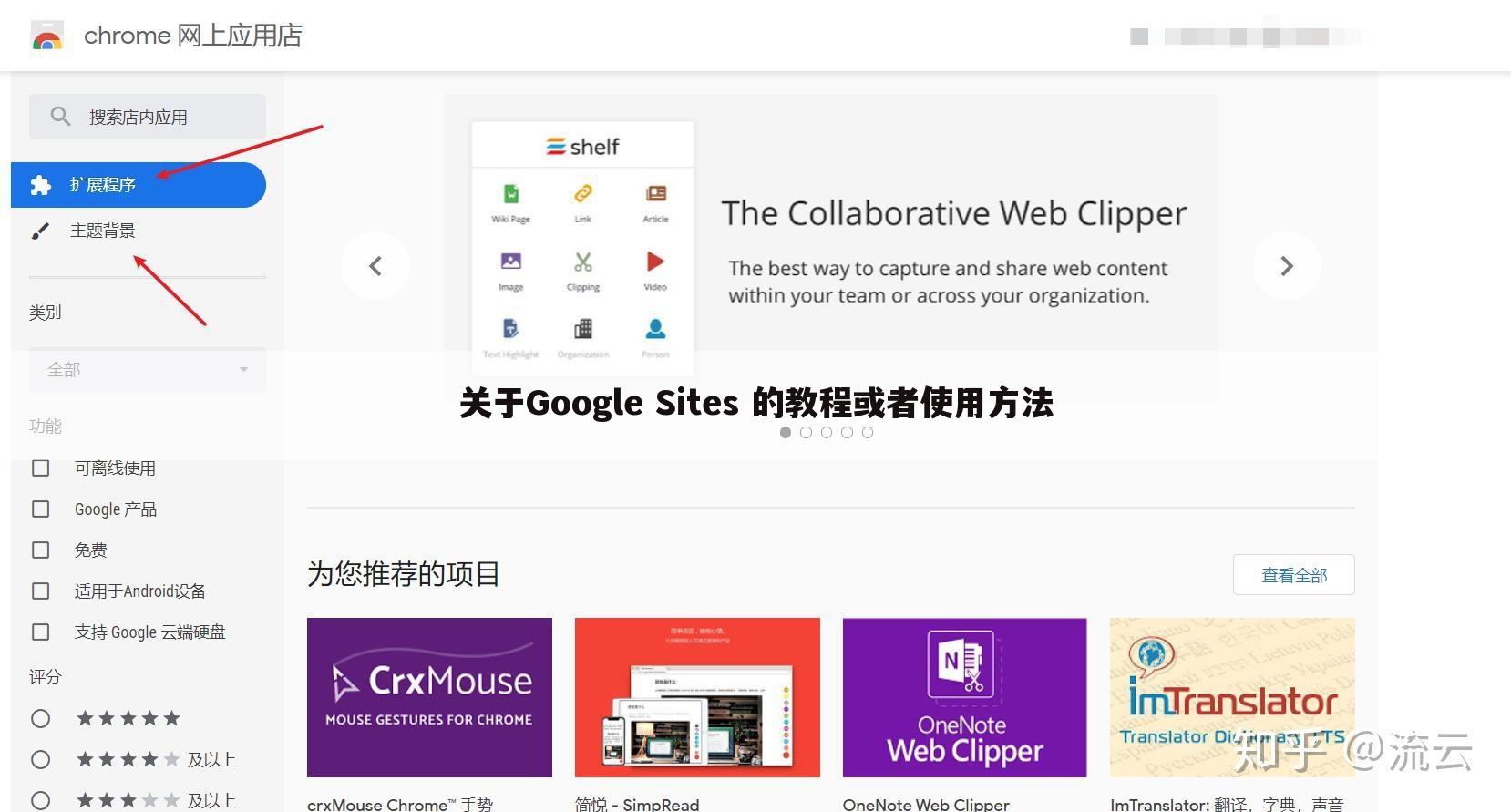Click the 为您推荐的项目 section heading

pos(403,574)
